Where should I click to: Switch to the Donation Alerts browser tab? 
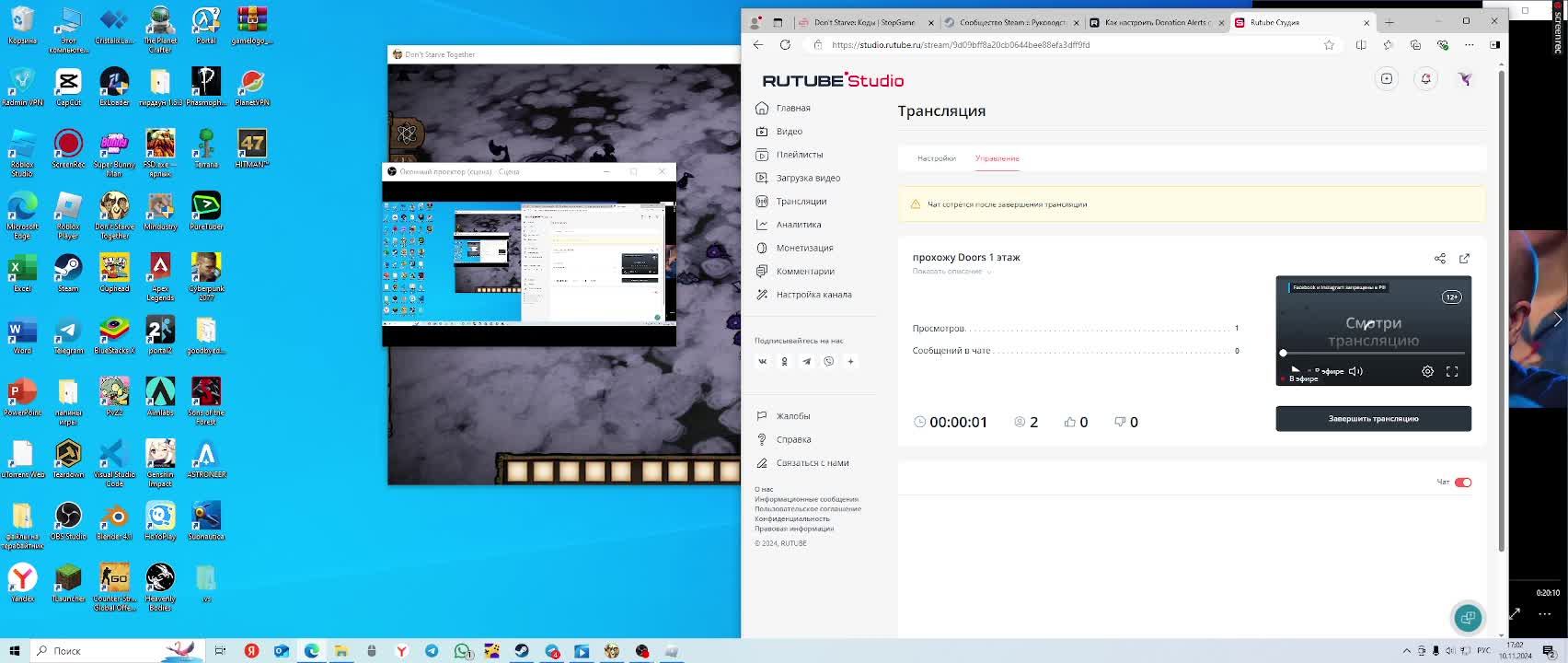pos(1156,22)
